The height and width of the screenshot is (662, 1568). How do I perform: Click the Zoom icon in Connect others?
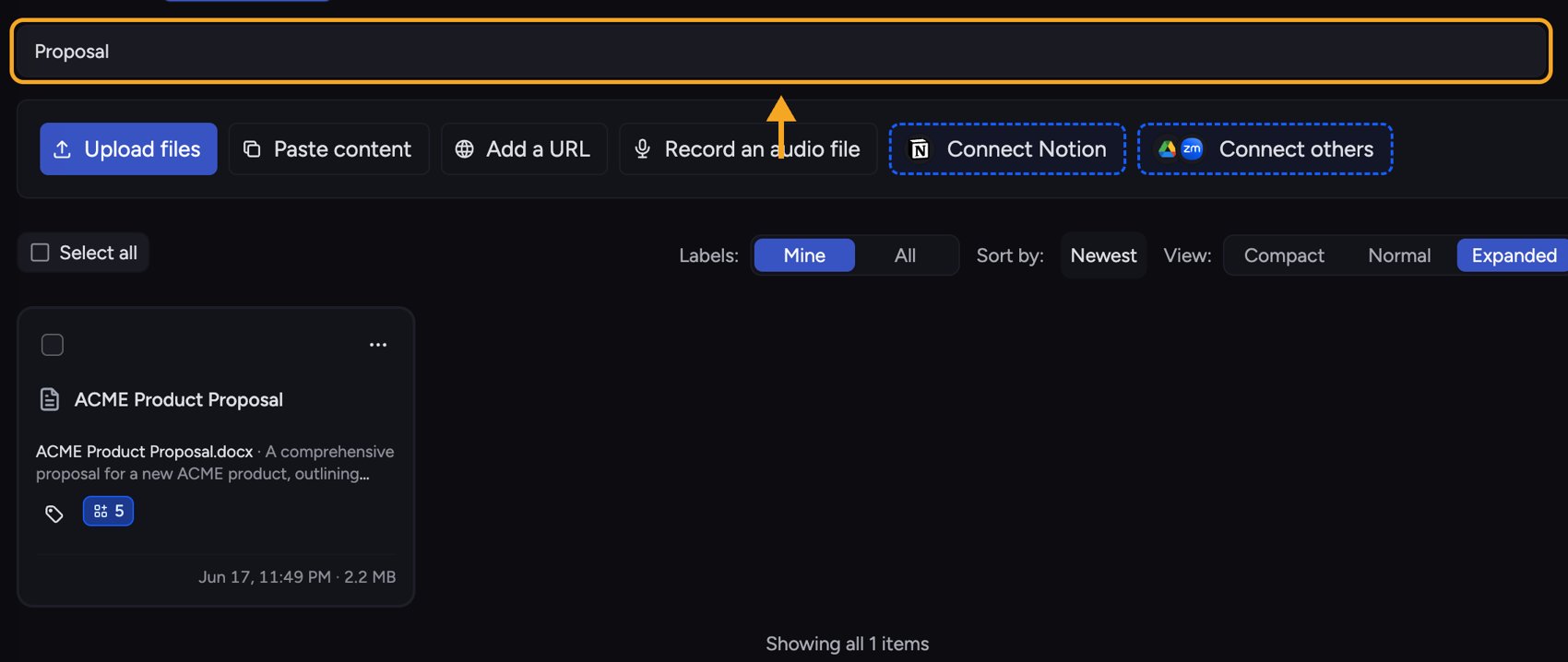tap(1192, 148)
